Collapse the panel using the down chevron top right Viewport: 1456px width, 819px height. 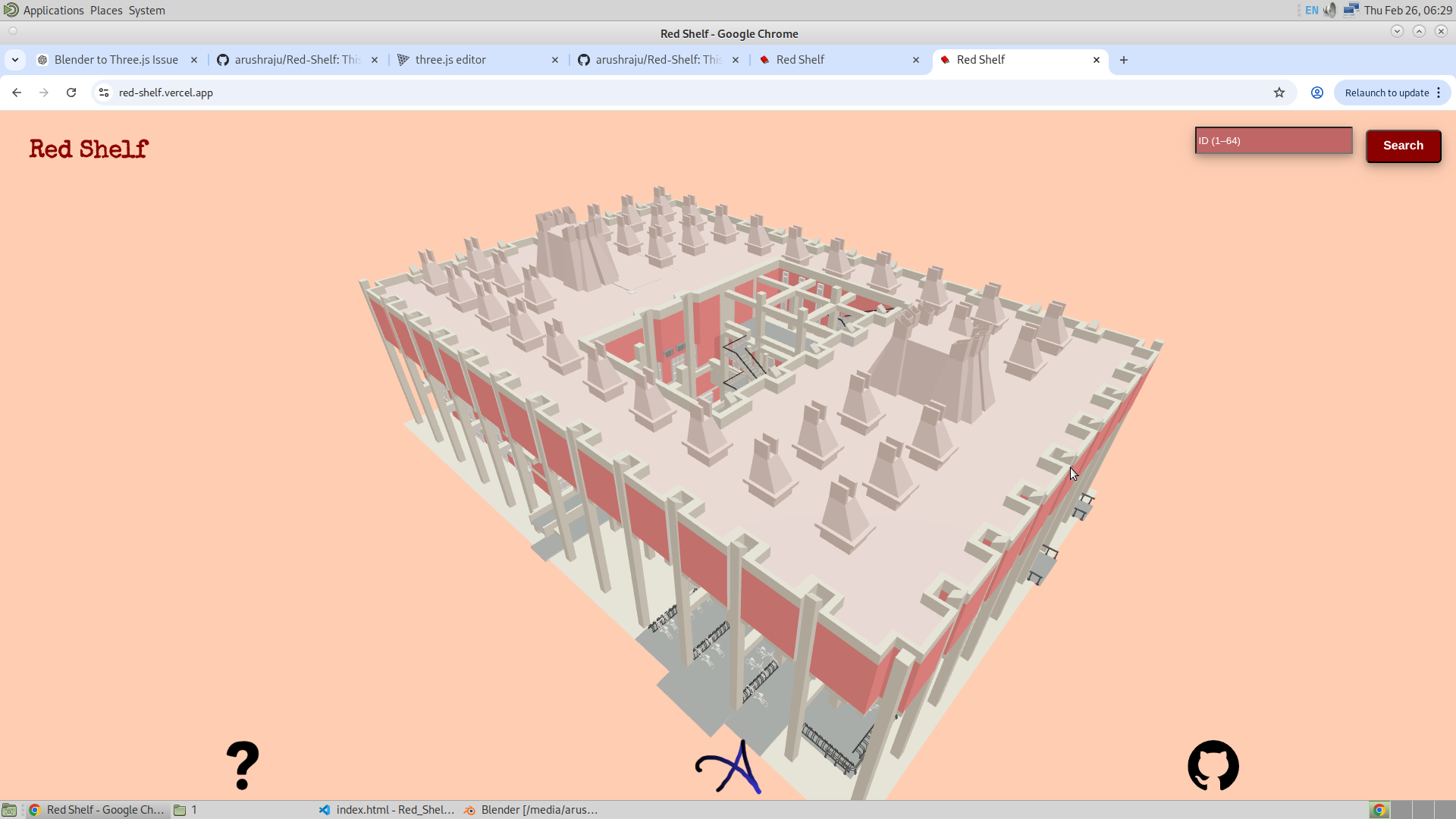coord(1398,31)
